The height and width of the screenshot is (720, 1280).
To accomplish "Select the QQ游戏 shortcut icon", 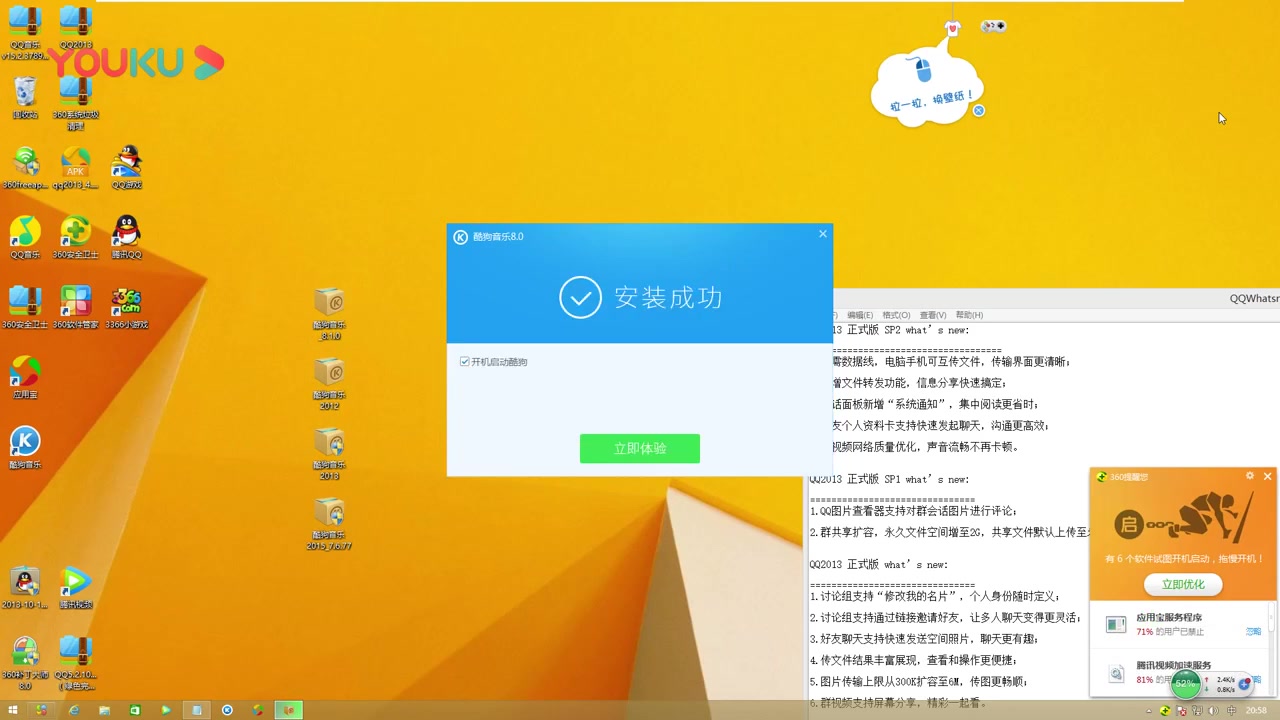I will 126,167.
